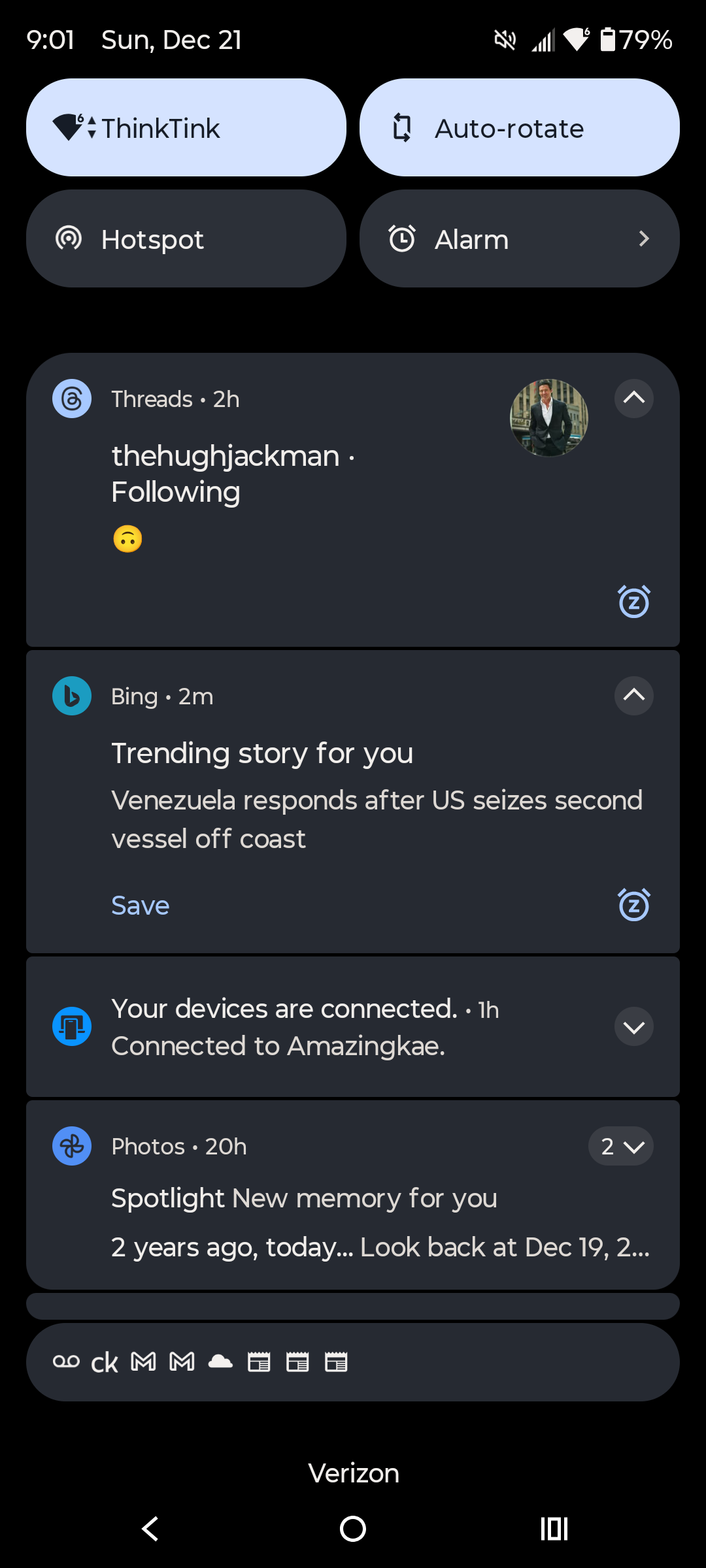Turn on the Hotspot tile
Viewport: 706px width, 1568px height.
[186, 238]
